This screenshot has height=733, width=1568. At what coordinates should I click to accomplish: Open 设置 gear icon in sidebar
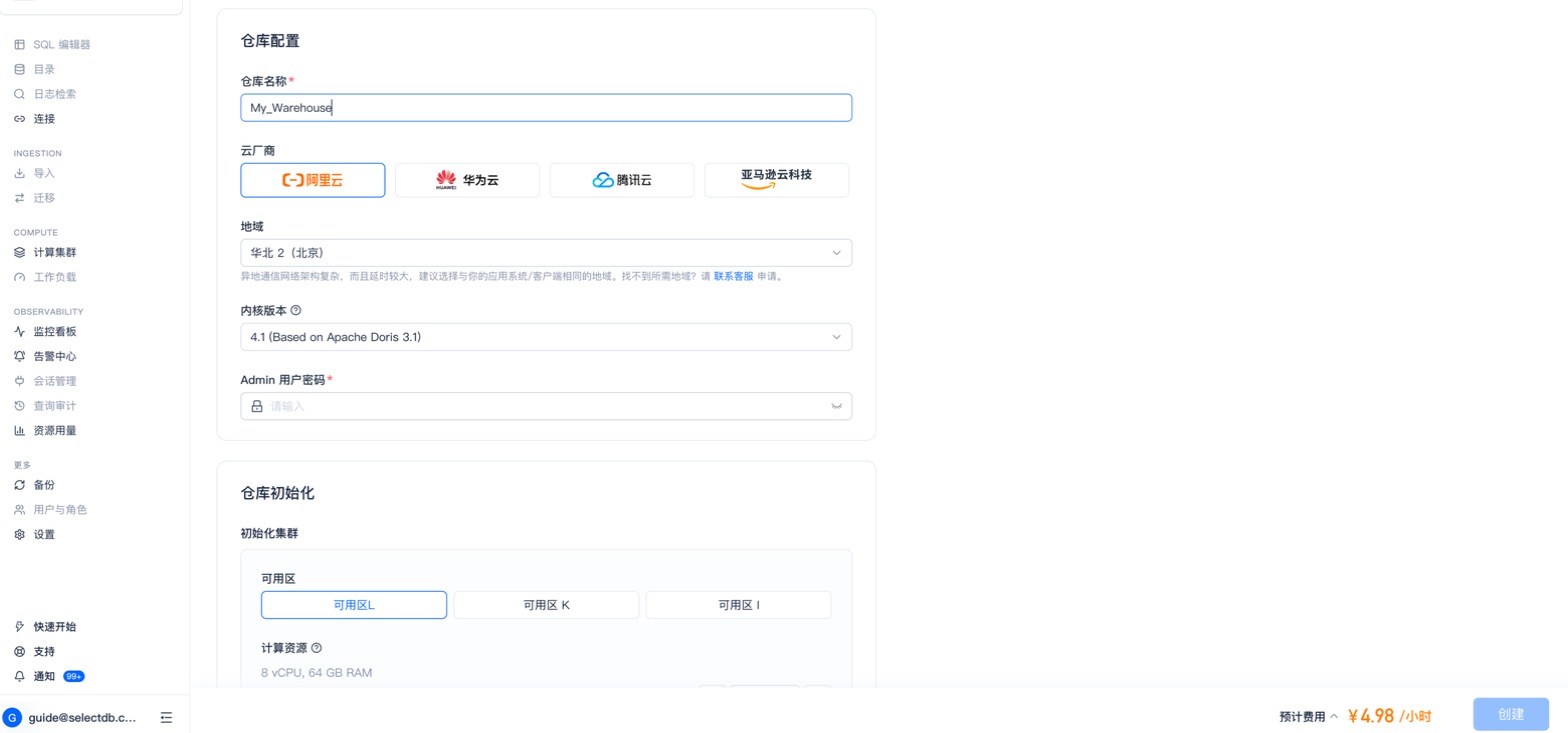pyautogui.click(x=19, y=535)
